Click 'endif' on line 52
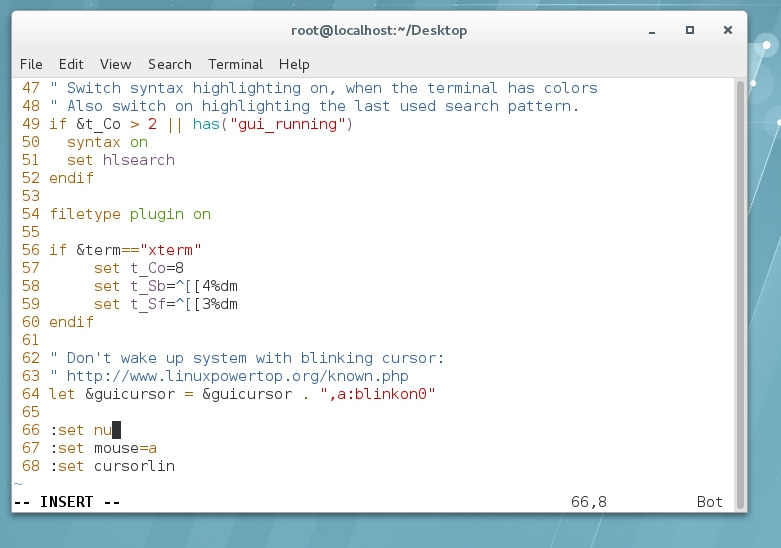Screen dimensions: 781x548 [71, 178]
